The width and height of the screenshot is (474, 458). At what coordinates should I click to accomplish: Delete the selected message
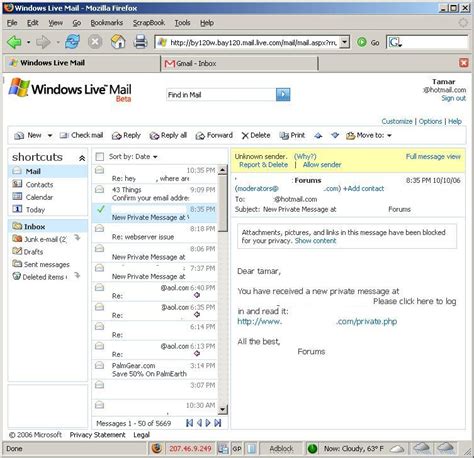[256, 135]
